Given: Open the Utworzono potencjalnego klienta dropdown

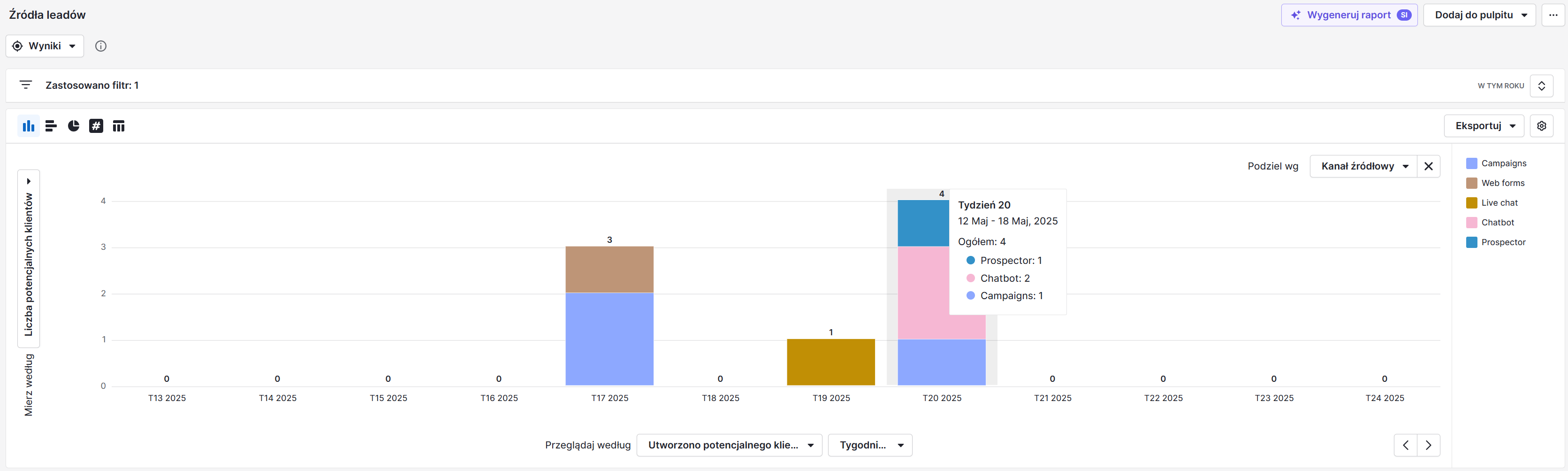Looking at the screenshot, I should coord(729,446).
